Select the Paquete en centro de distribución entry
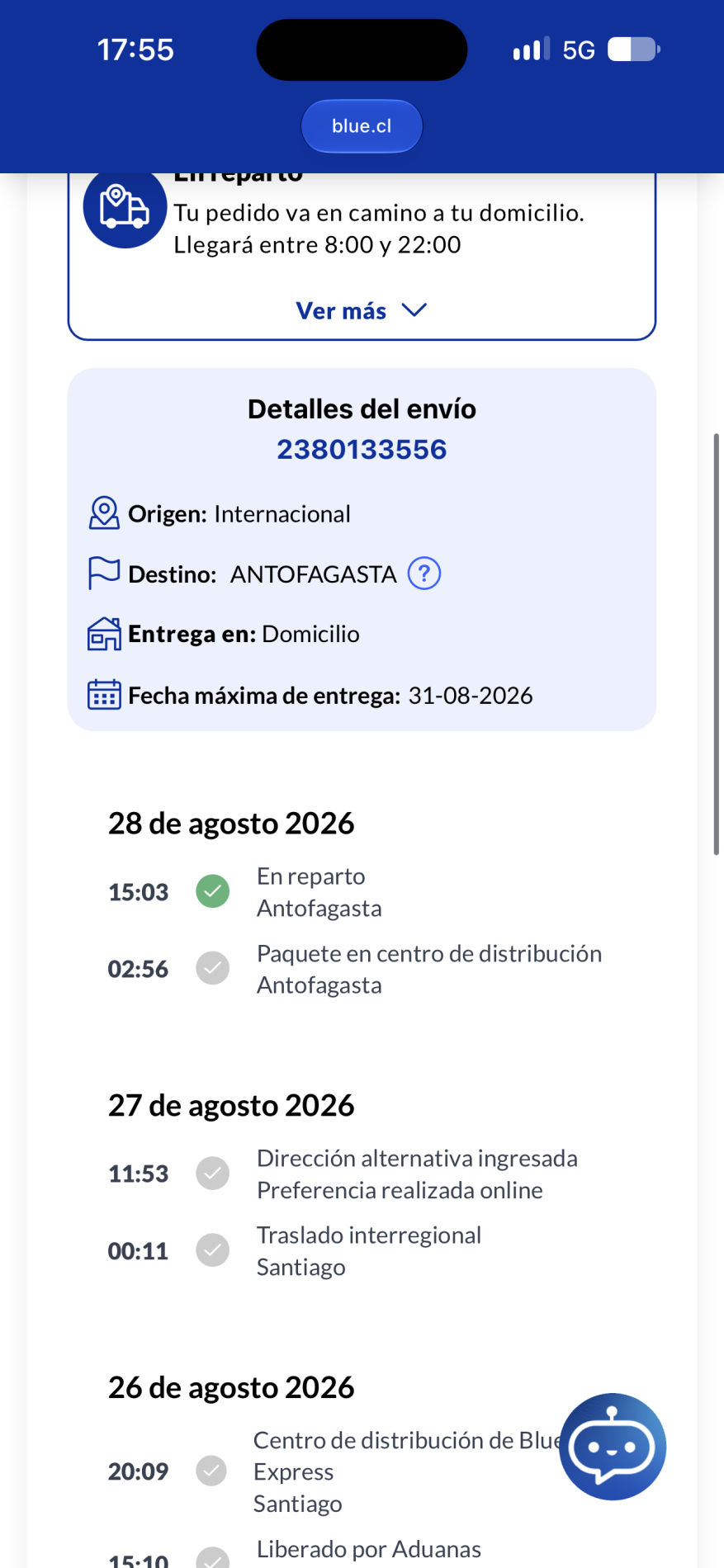 355,969
